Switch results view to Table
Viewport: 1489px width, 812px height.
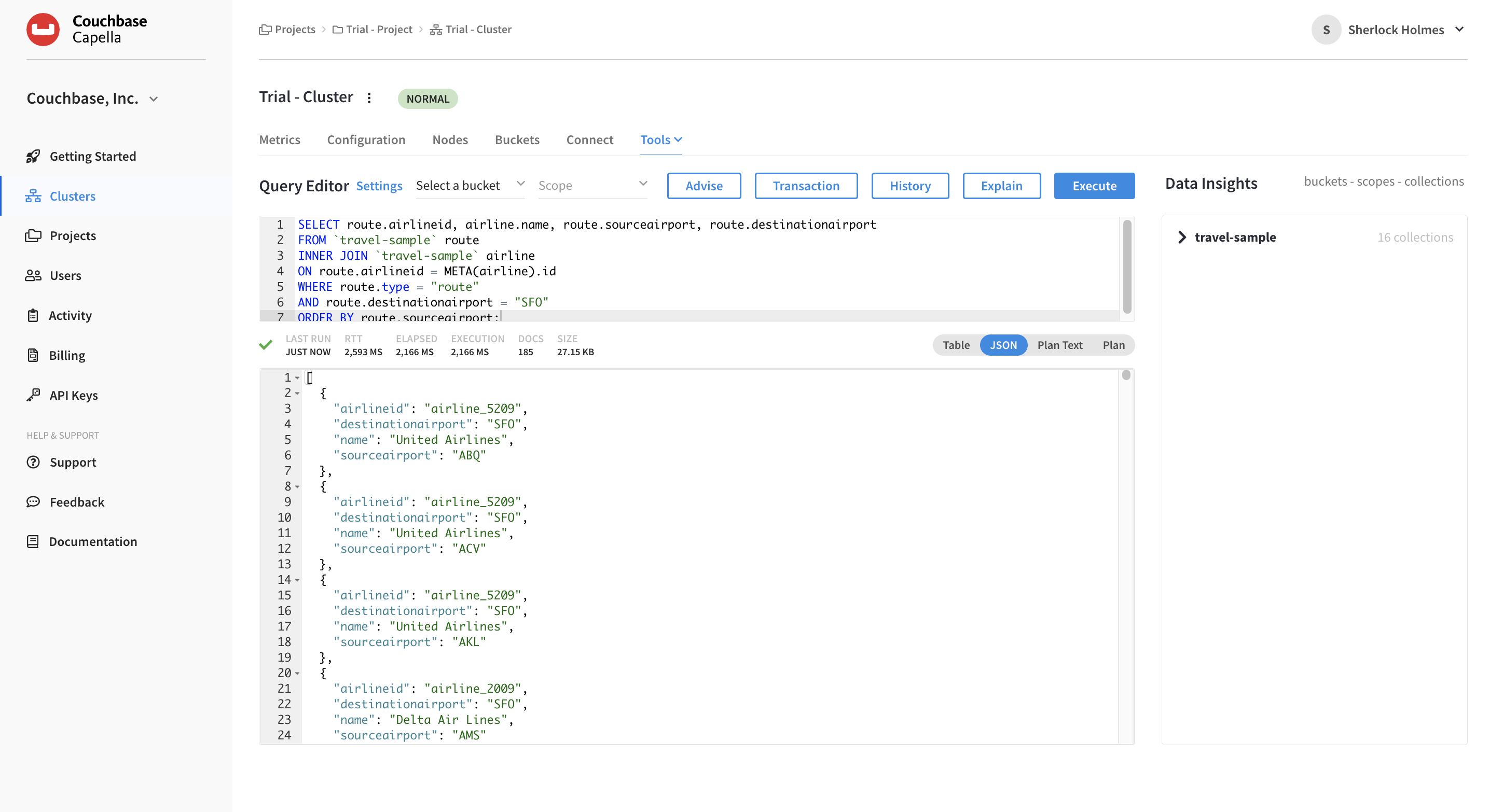(956, 345)
